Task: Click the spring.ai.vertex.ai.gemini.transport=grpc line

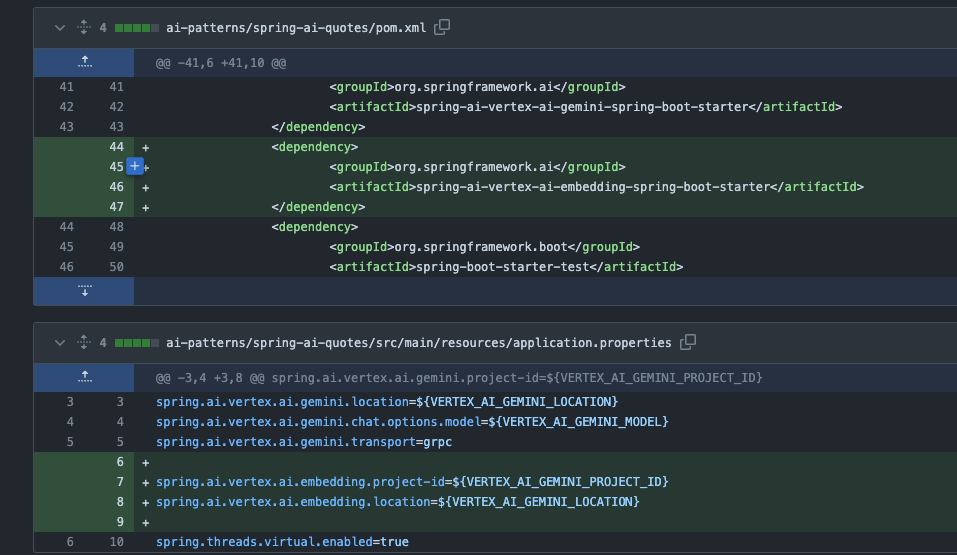Action: click(304, 442)
